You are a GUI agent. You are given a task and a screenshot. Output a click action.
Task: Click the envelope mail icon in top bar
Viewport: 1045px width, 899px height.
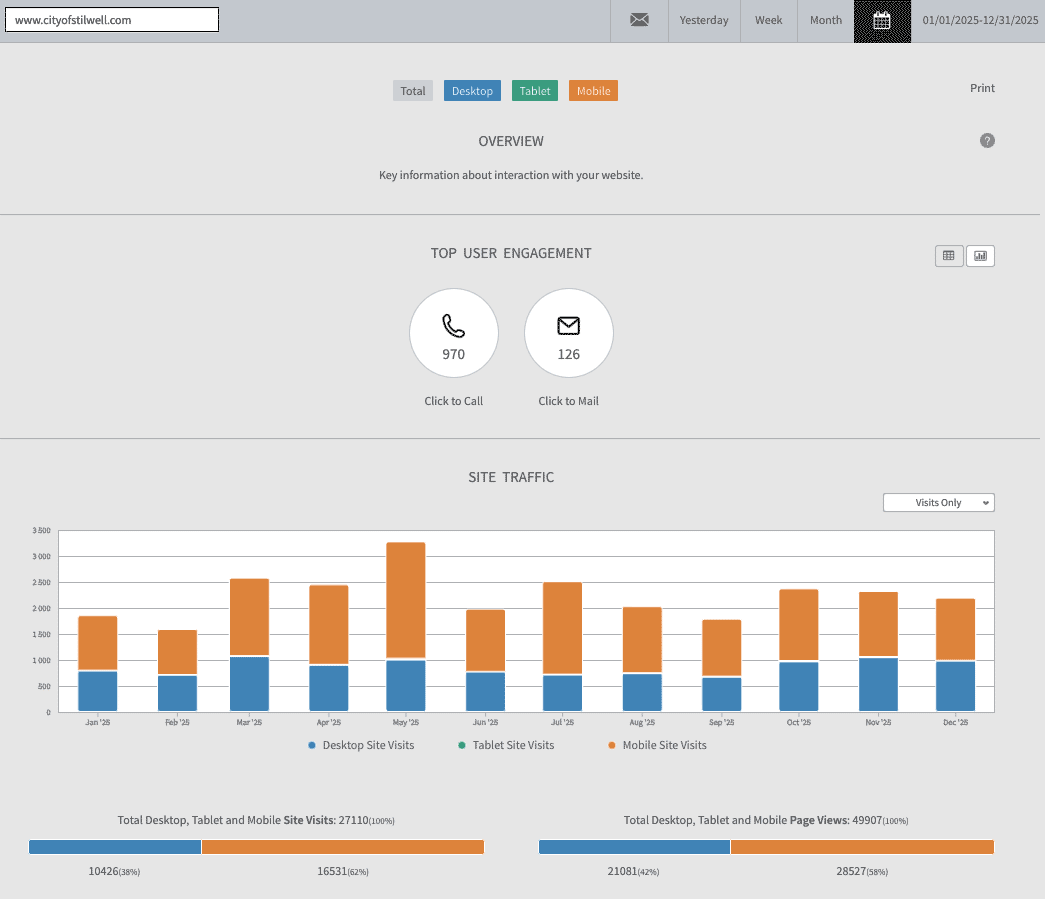[639, 20]
